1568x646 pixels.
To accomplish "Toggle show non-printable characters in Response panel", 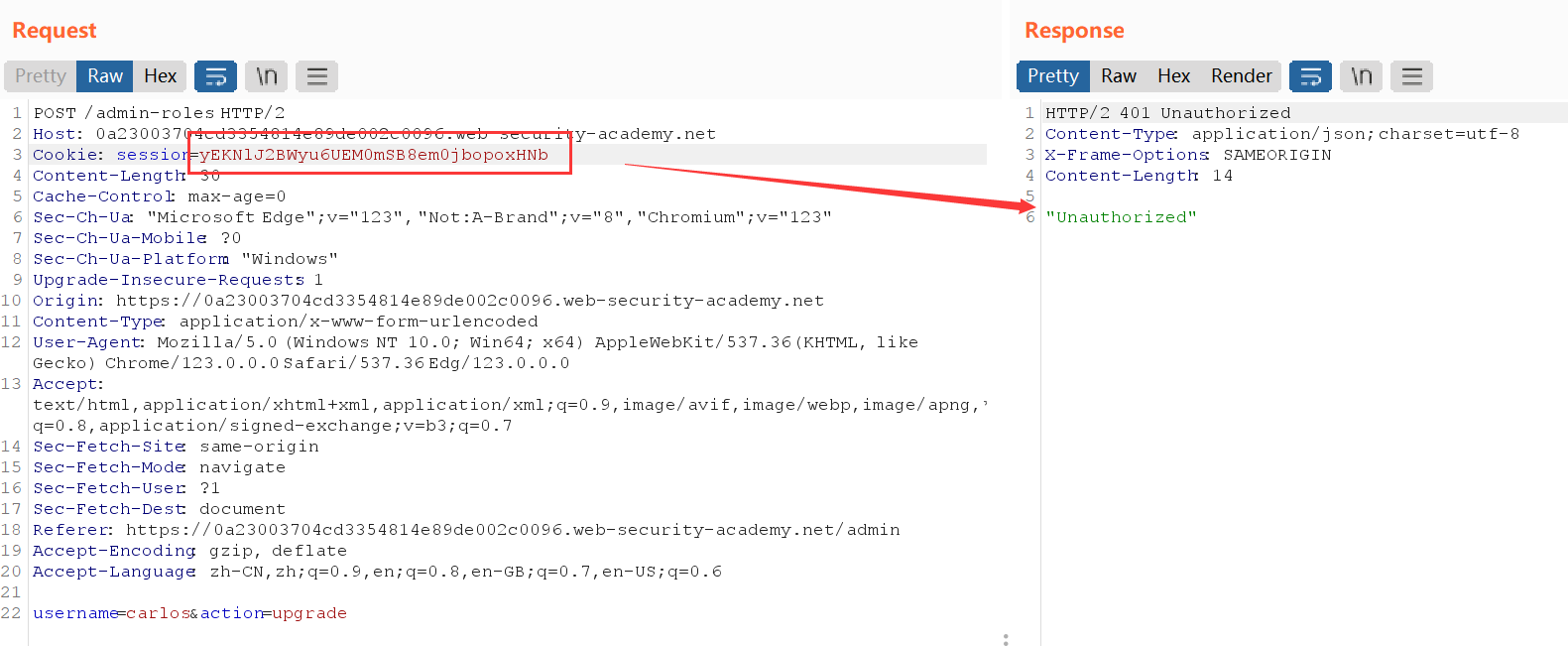I will point(1361,76).
